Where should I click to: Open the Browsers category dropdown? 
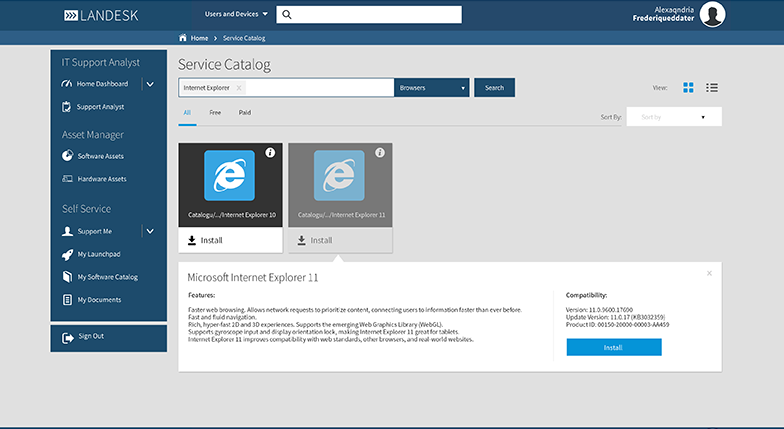[432, 88]
